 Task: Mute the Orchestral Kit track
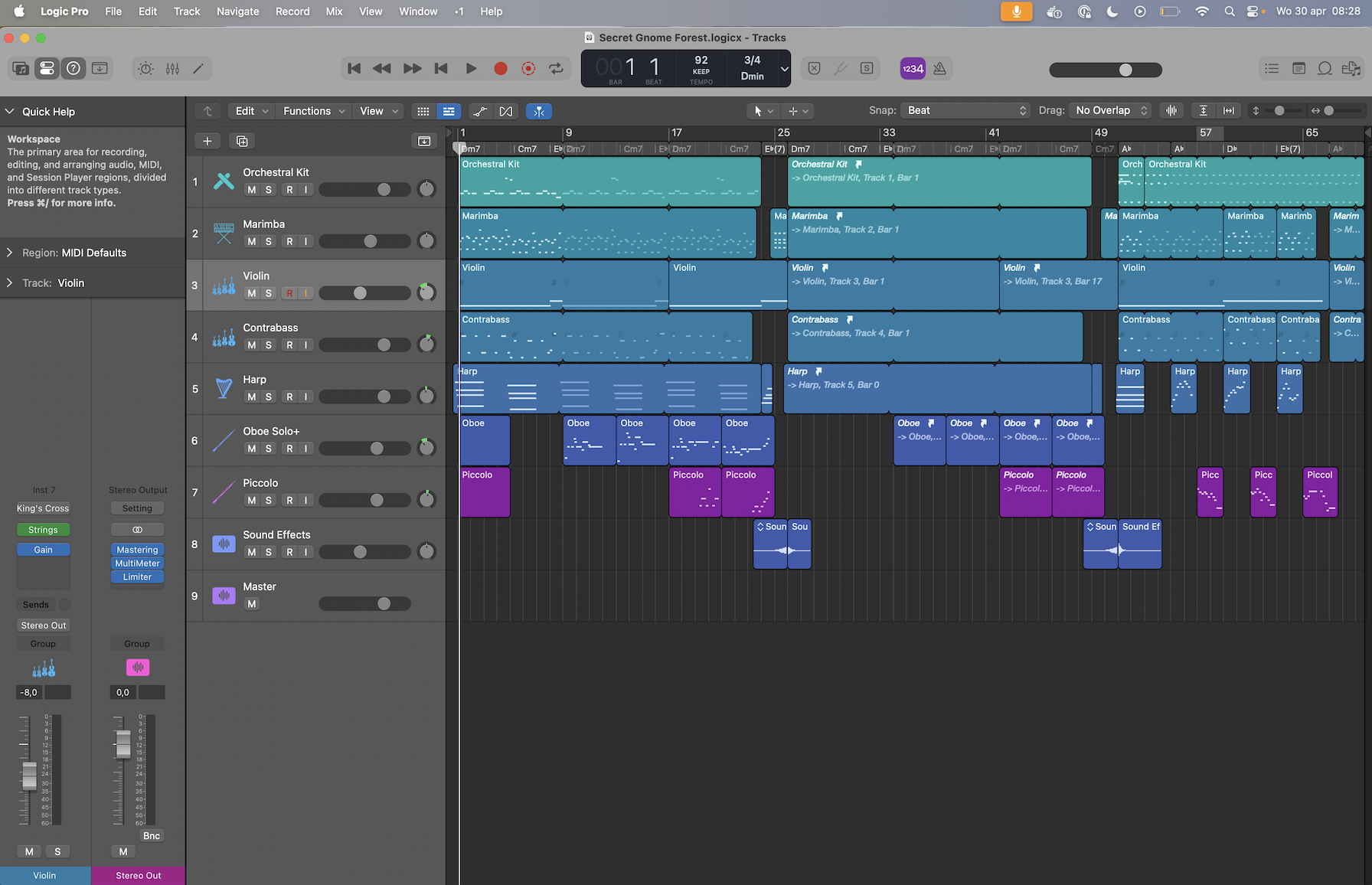pyautogui.click(x=251, y=190)
